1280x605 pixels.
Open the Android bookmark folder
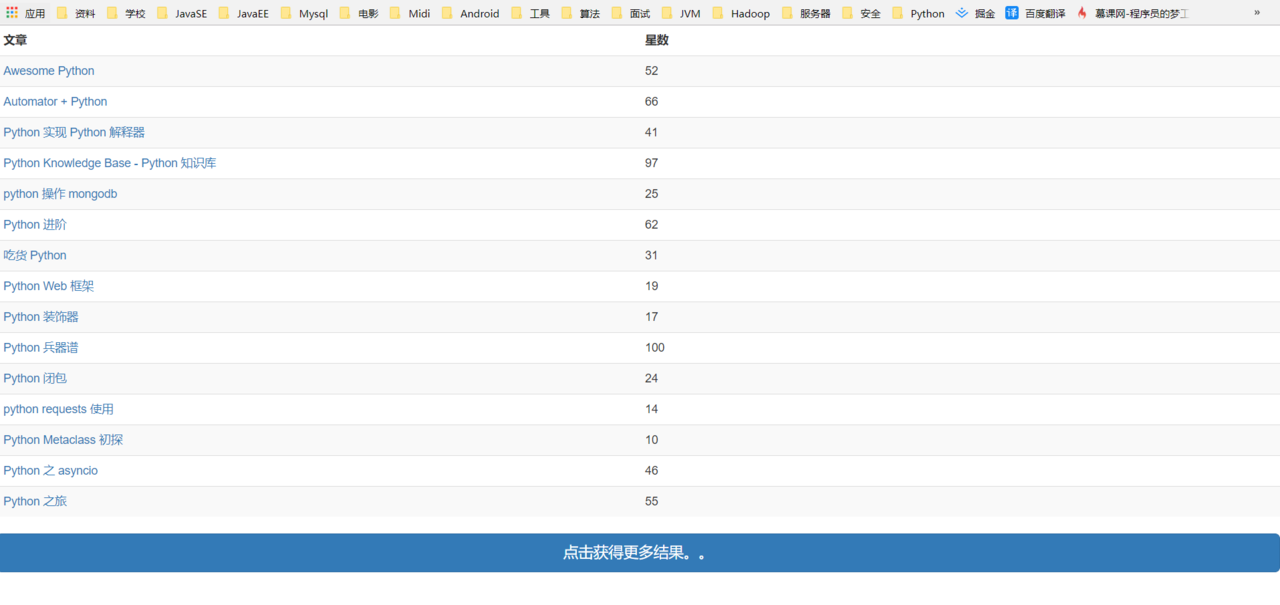click(x=470, y=13)
